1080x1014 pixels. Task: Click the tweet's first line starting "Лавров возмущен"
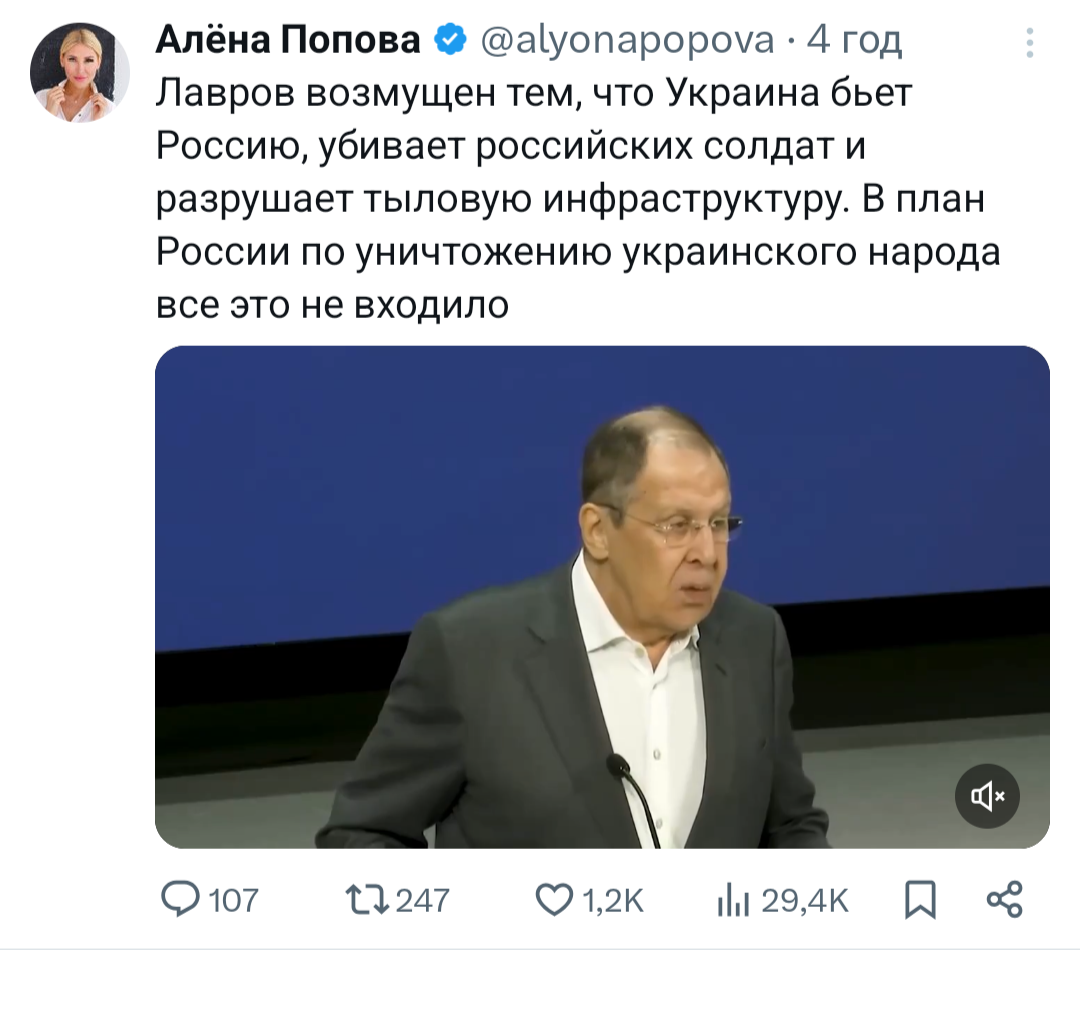[535, 93]
